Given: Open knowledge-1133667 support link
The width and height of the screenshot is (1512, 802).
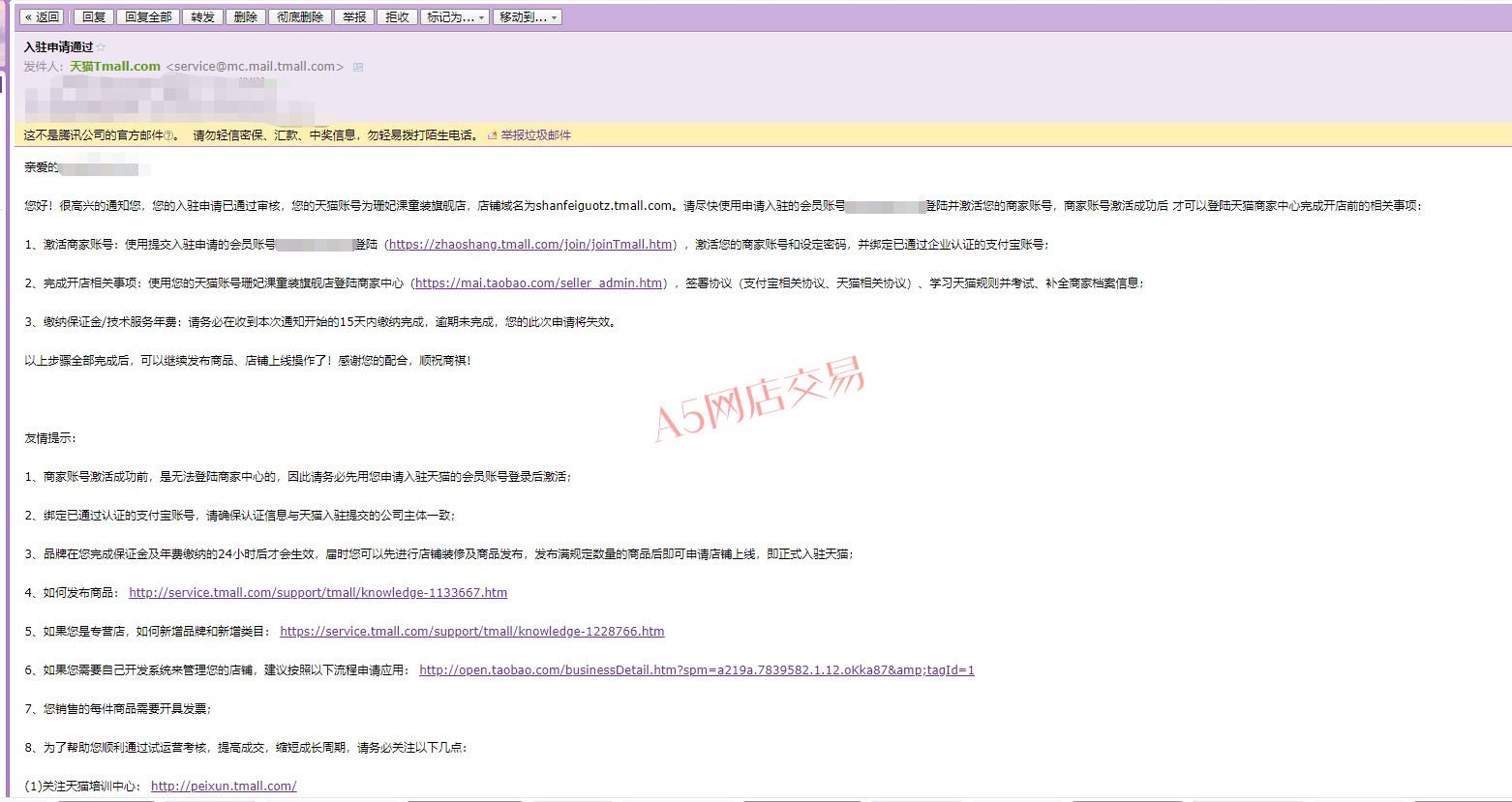Looking at the screenshot, I should click(318, 593).
